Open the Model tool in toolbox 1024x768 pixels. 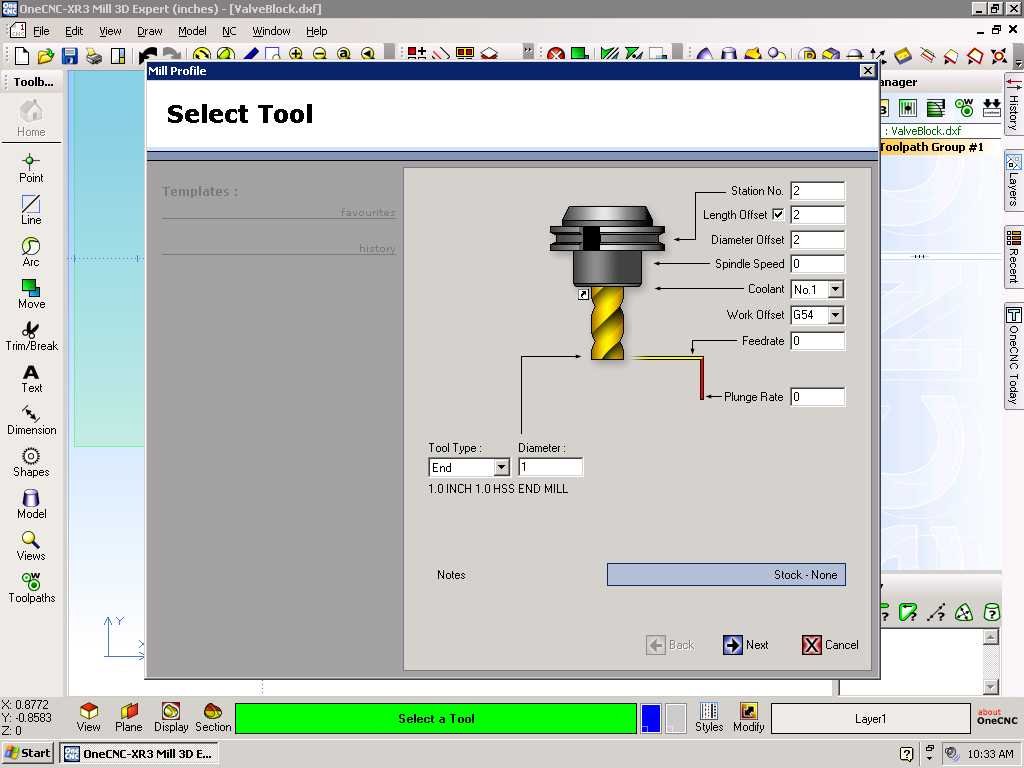pos(31,504)
